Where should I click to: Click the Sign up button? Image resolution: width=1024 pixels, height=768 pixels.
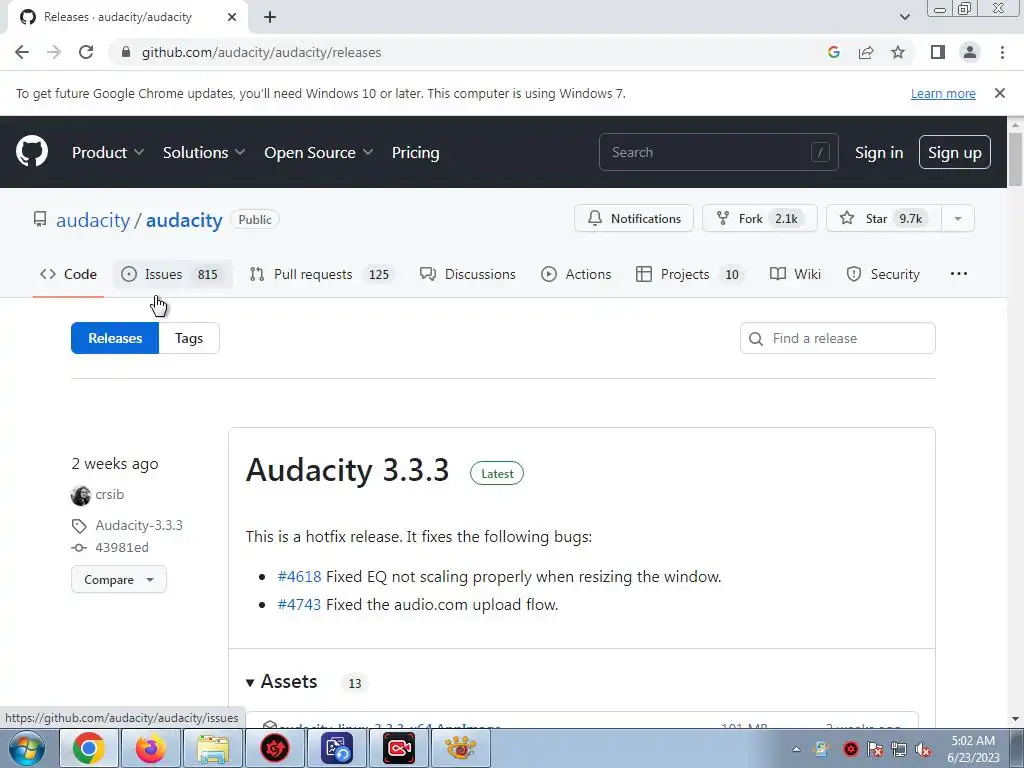click(954, 152)
